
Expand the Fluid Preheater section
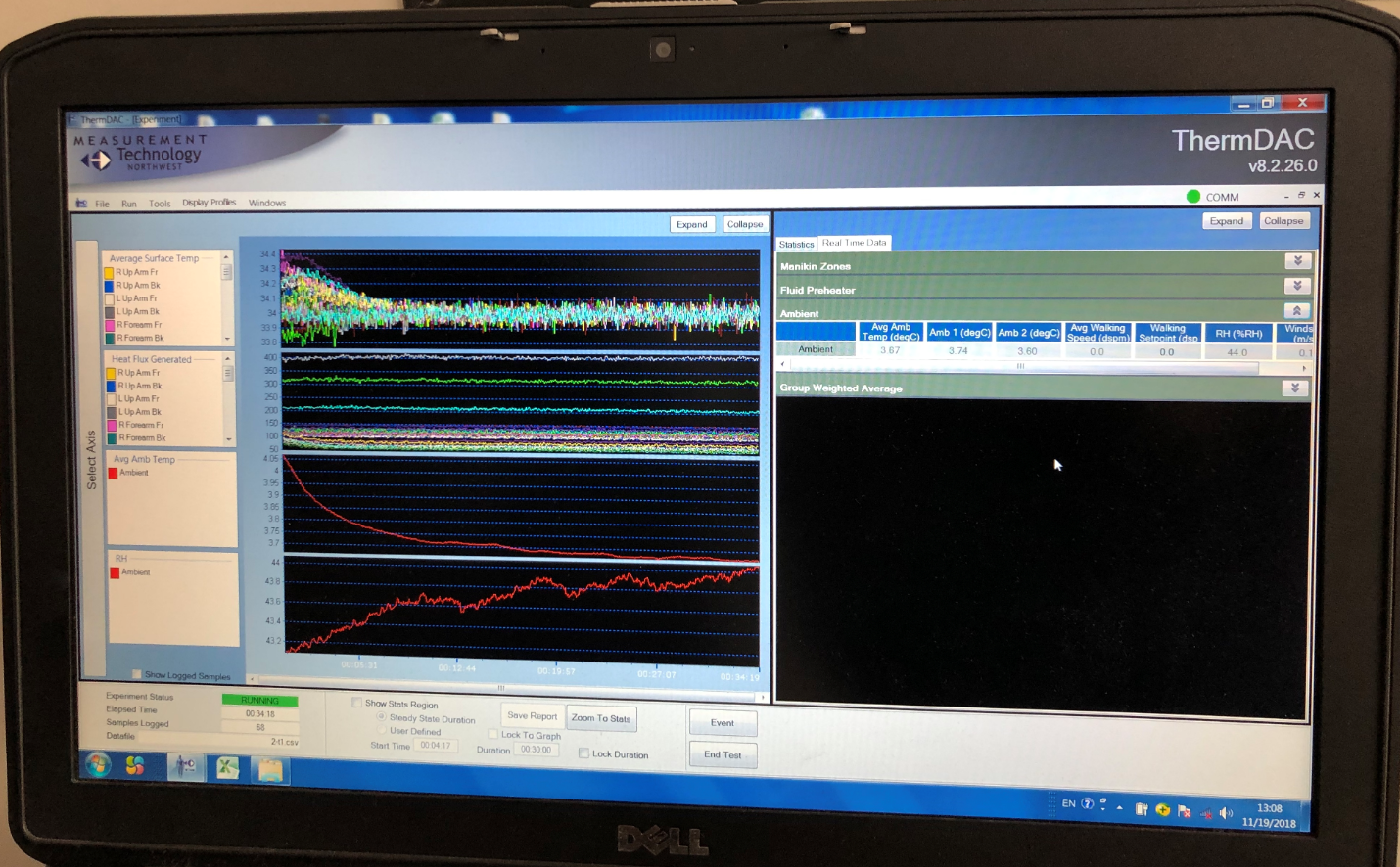(x=1297, y=286)
